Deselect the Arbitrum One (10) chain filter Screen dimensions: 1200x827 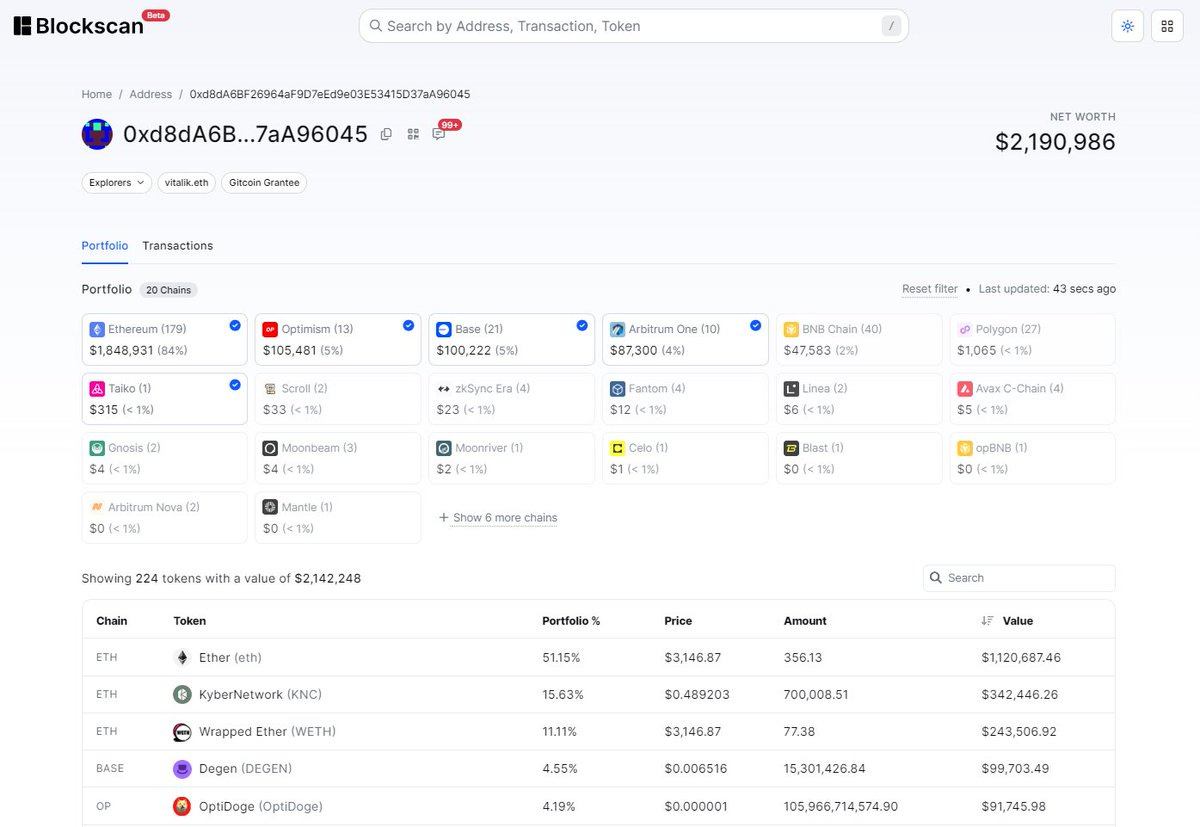685,340
